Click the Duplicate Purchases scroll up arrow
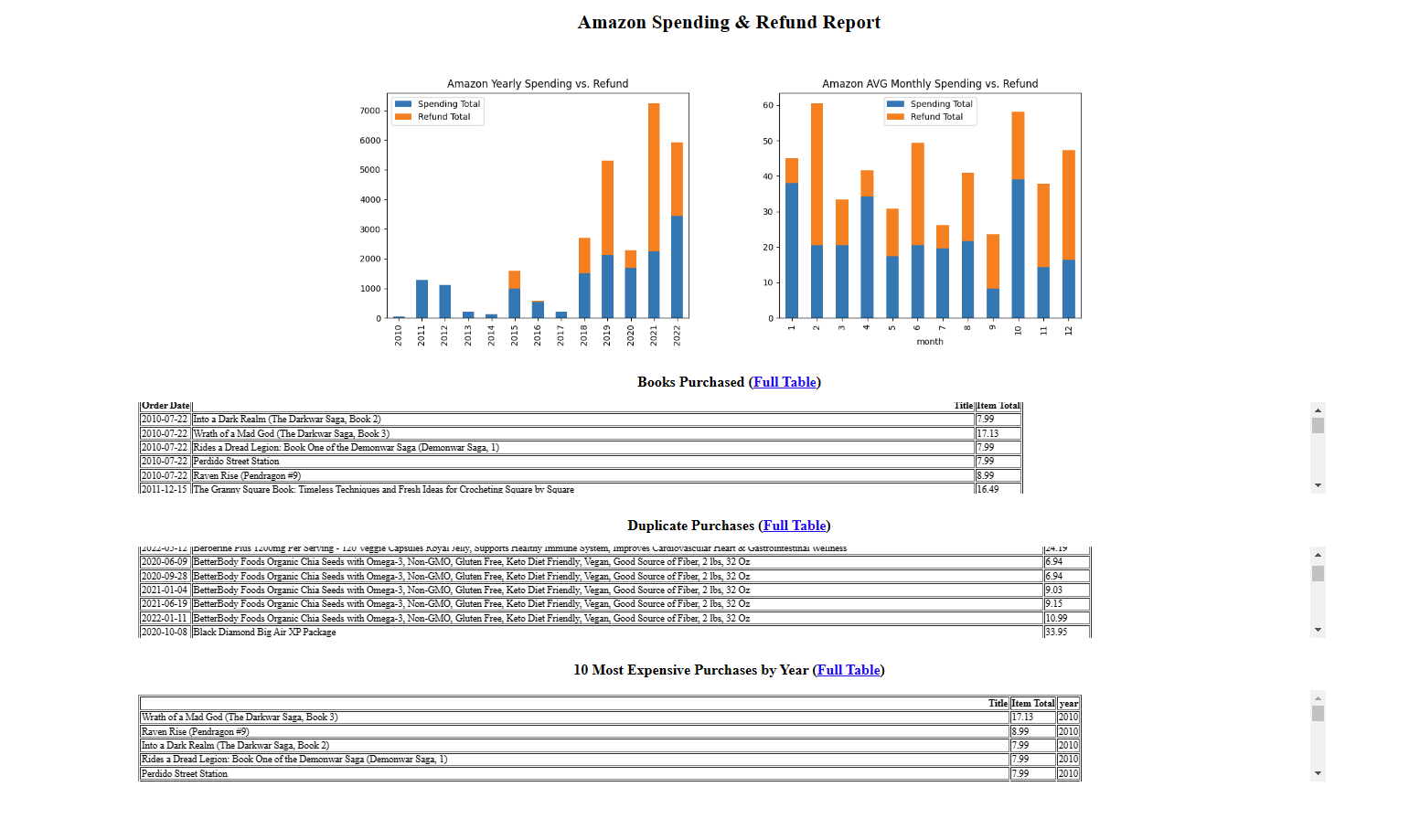1420x840 pixels. point(1318,555)
